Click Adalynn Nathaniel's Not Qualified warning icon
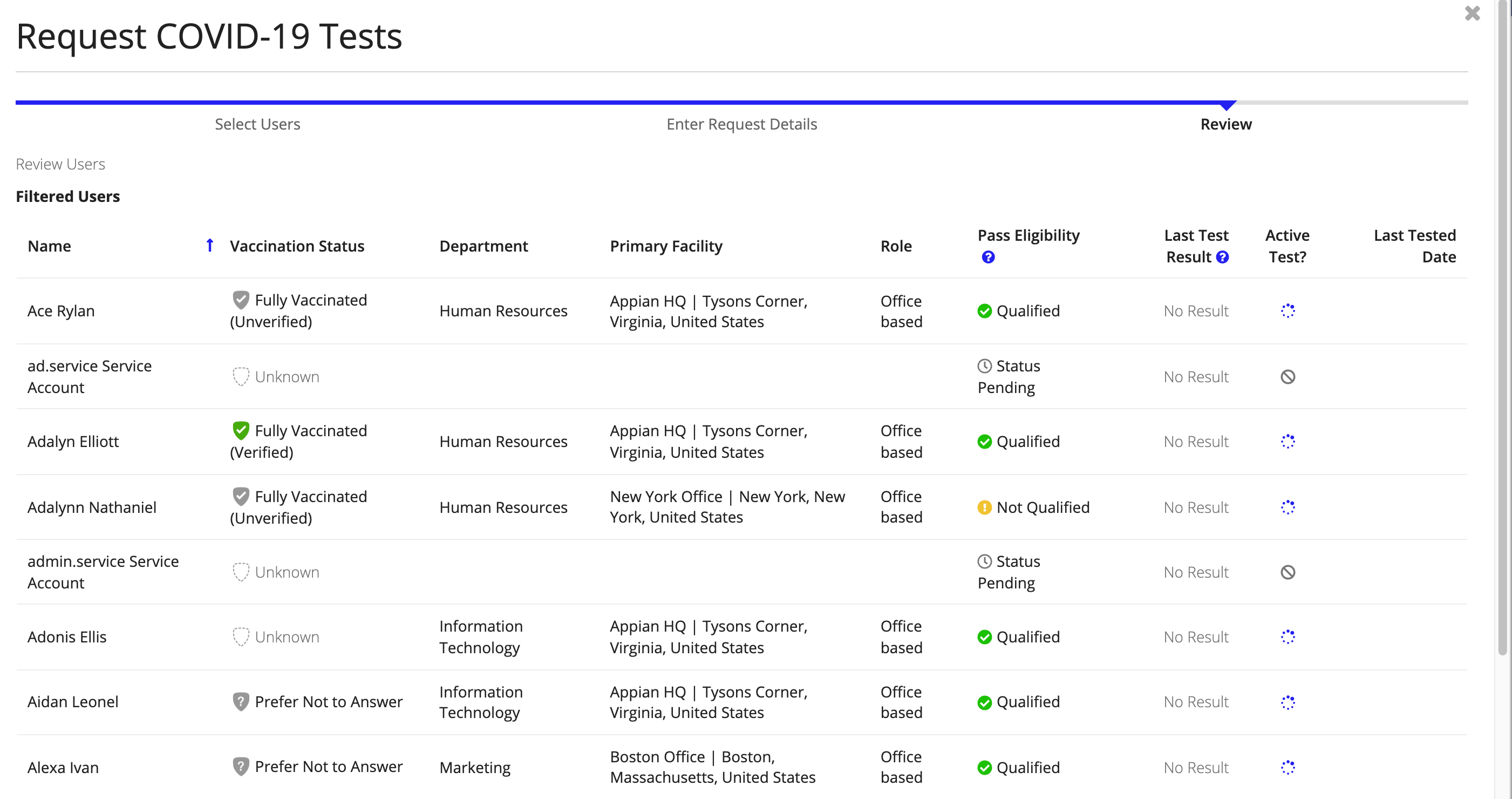The image size is (1512, 799). tap(984, 507)
